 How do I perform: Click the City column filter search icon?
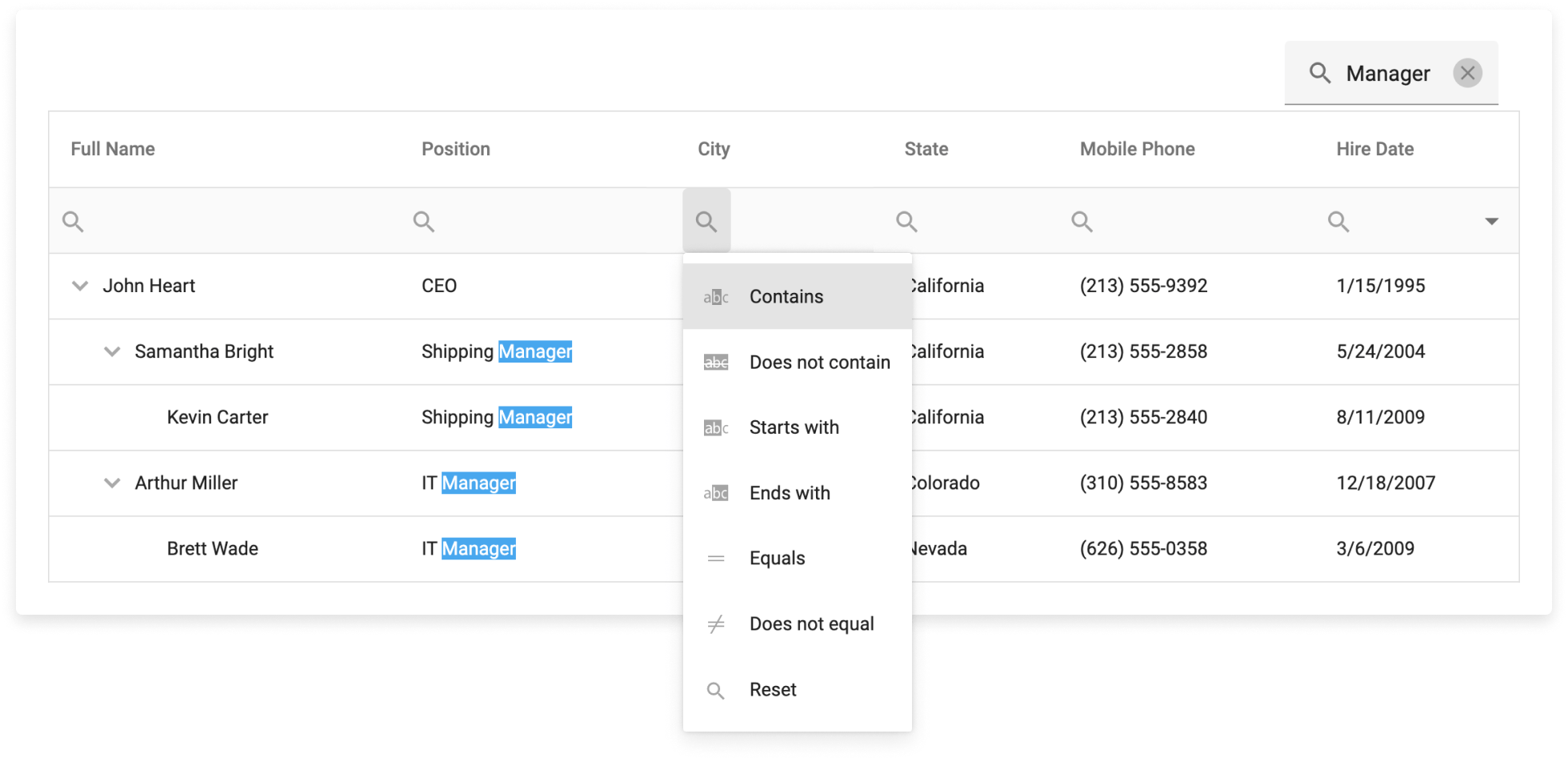[706, 222]
